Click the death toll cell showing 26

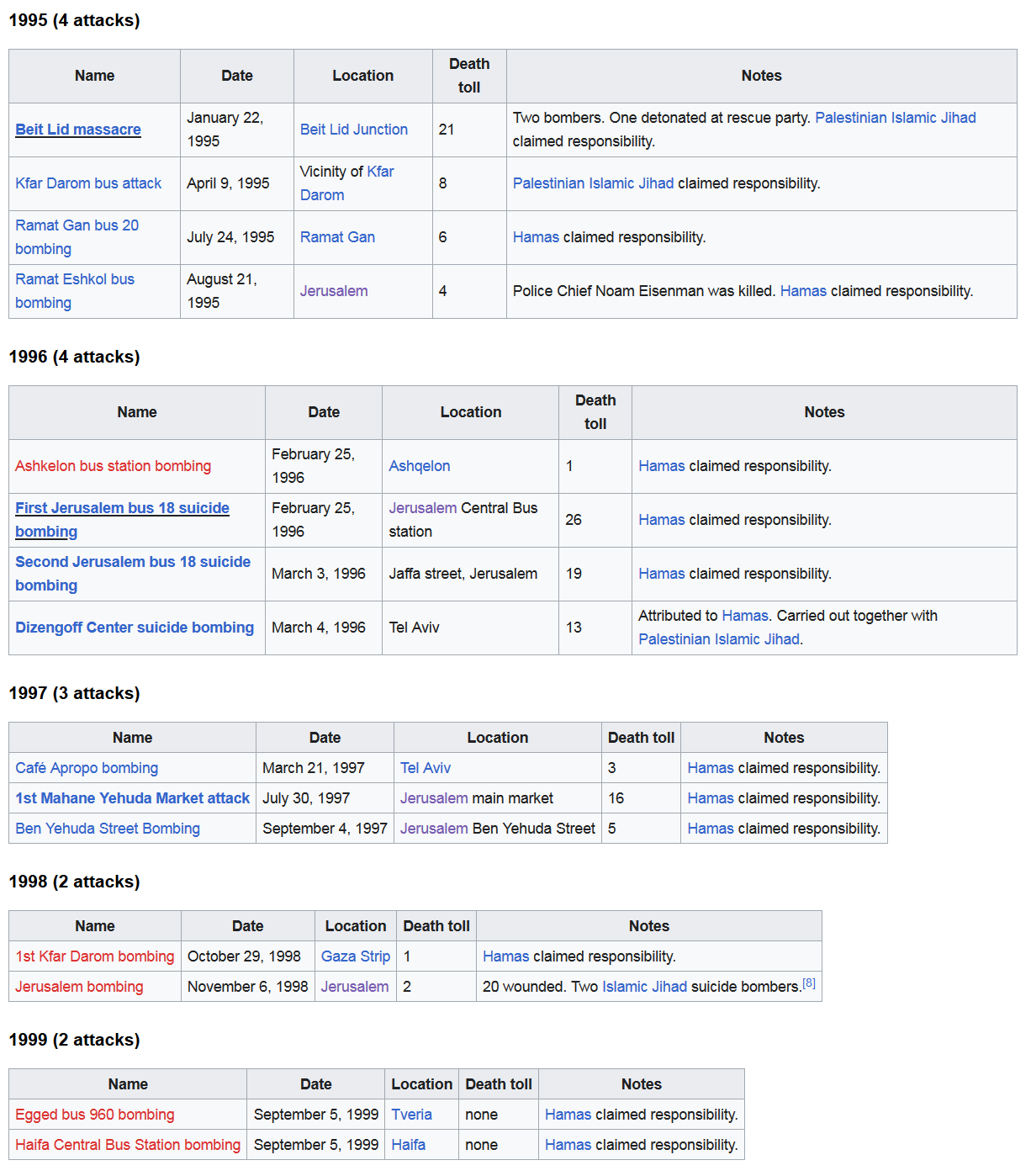(x=595, y=520)
